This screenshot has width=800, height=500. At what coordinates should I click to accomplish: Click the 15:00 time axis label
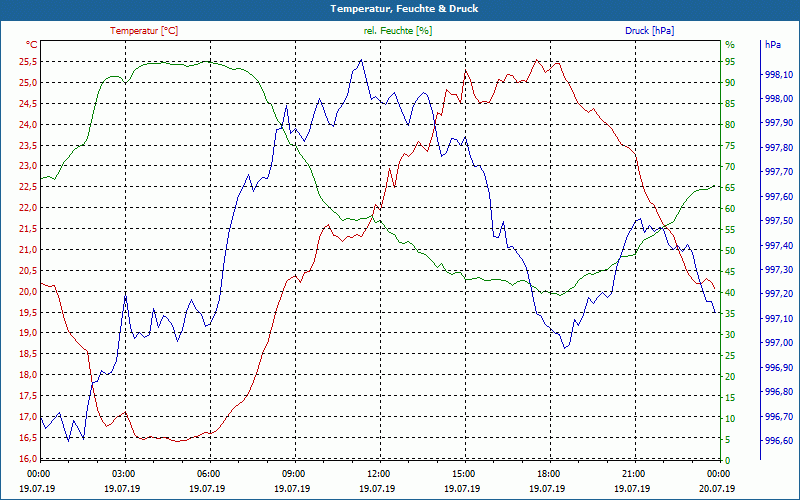point(463,473)
